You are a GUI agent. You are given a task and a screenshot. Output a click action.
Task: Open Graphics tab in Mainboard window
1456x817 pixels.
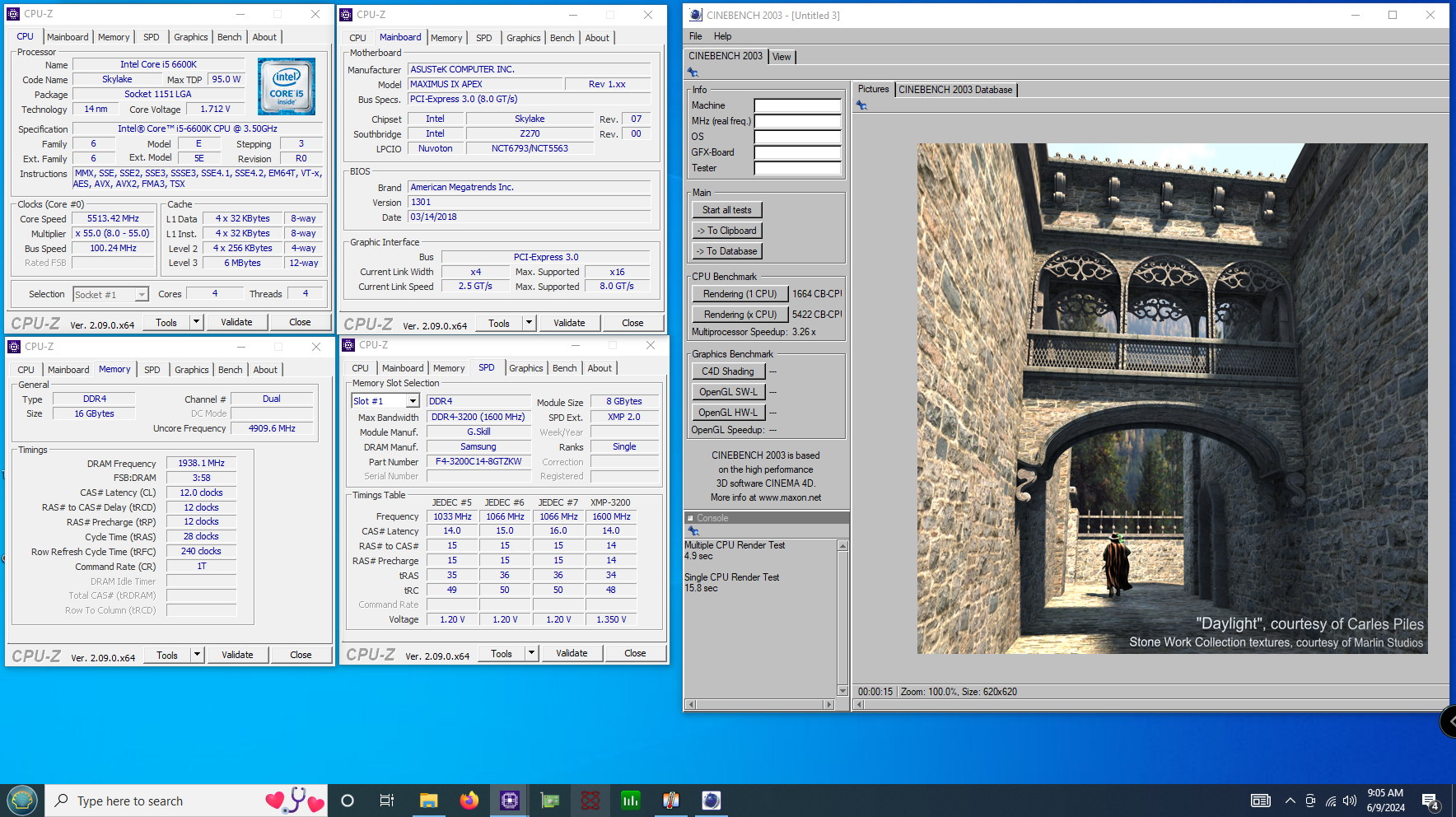pos(524,38)
